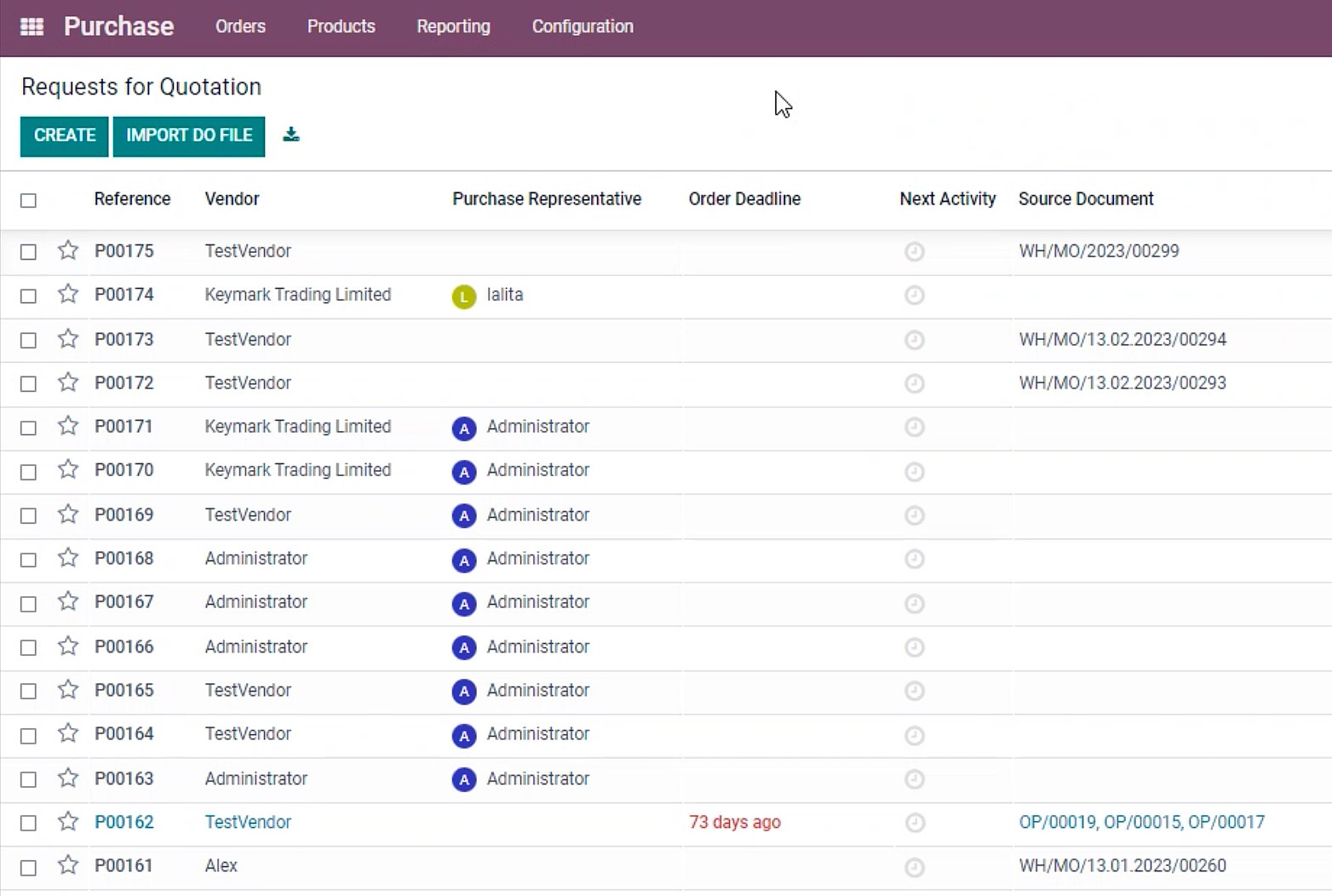The image size is (1332, 896).
Task: Sort by the Vendor column header
Action: tap(232, 198)
